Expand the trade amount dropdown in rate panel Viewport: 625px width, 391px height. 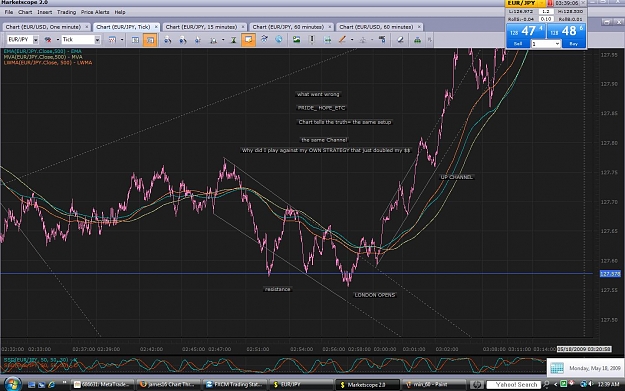coord(557,44)
